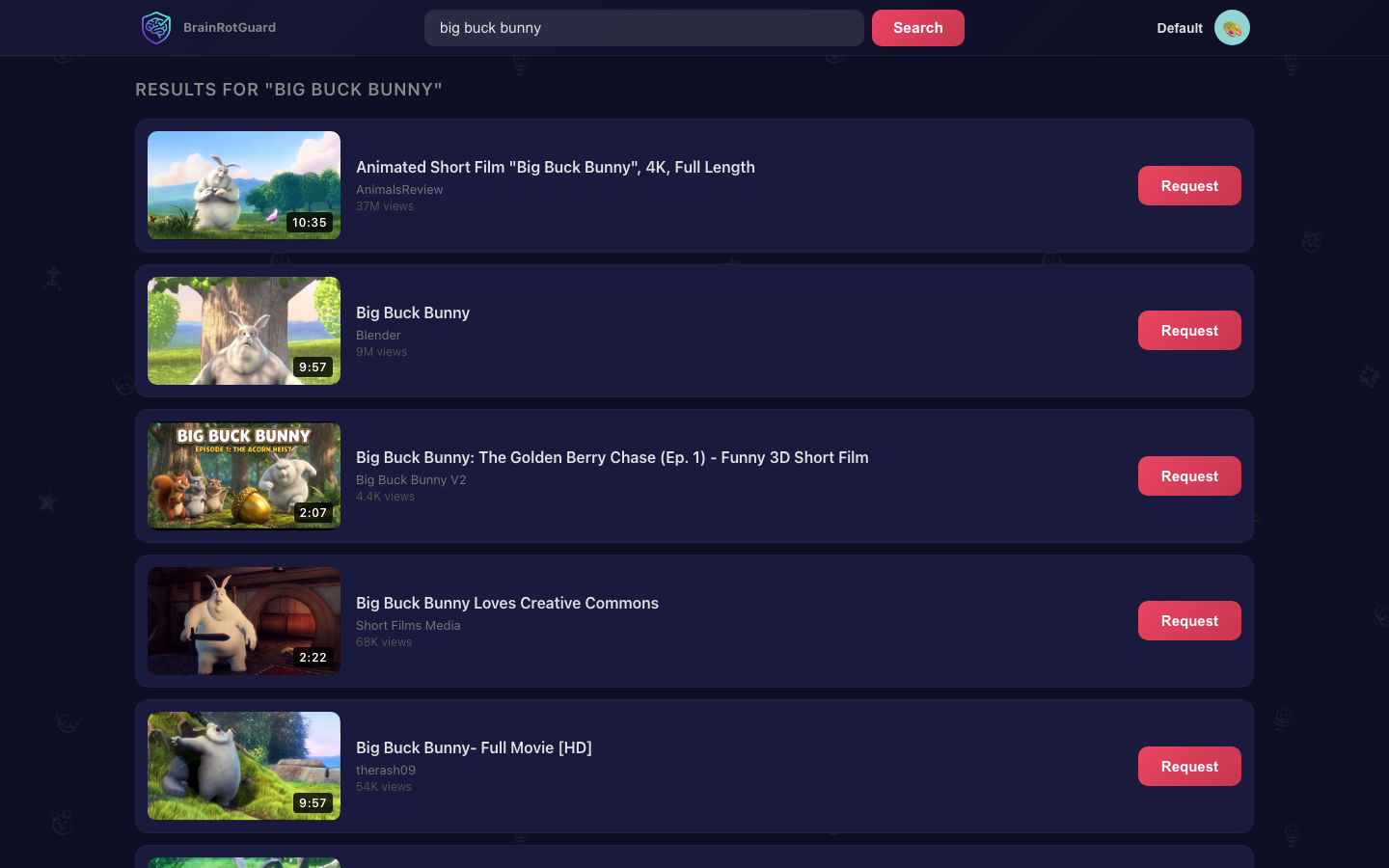Viewport: 1389px width, 868px height.
Task: Request the Animated Short Film 4K Full Length video
Action: coord(1189,186)
